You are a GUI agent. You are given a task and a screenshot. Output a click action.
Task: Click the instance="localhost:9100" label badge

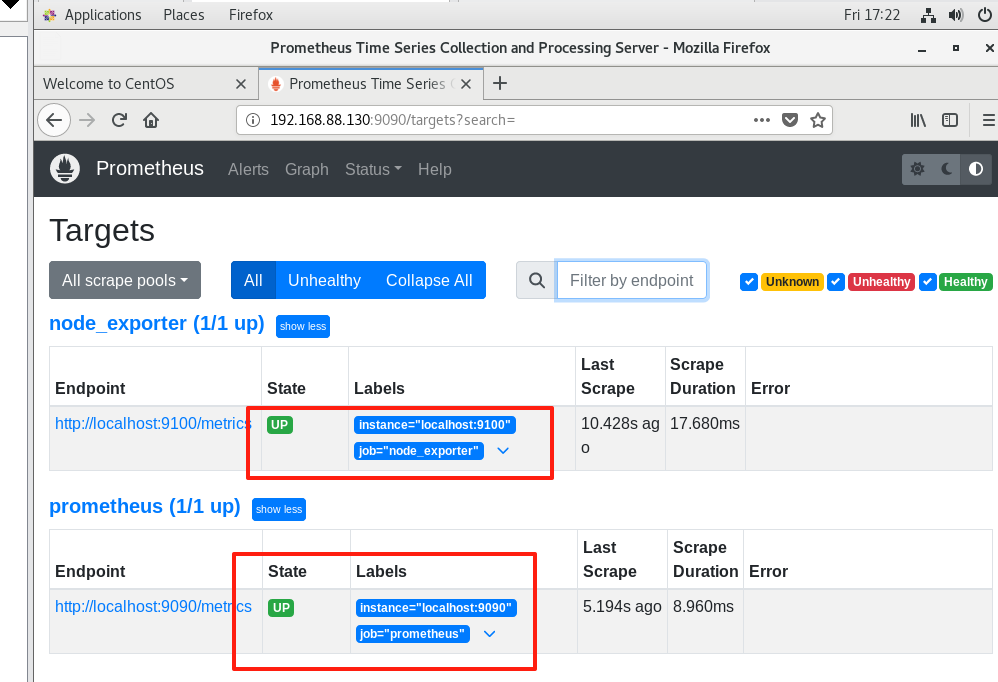coord(435,425)
